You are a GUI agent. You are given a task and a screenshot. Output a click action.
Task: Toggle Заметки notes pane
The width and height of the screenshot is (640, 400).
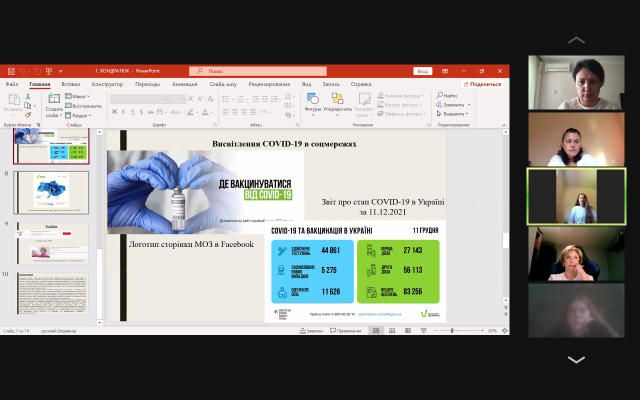311,331
